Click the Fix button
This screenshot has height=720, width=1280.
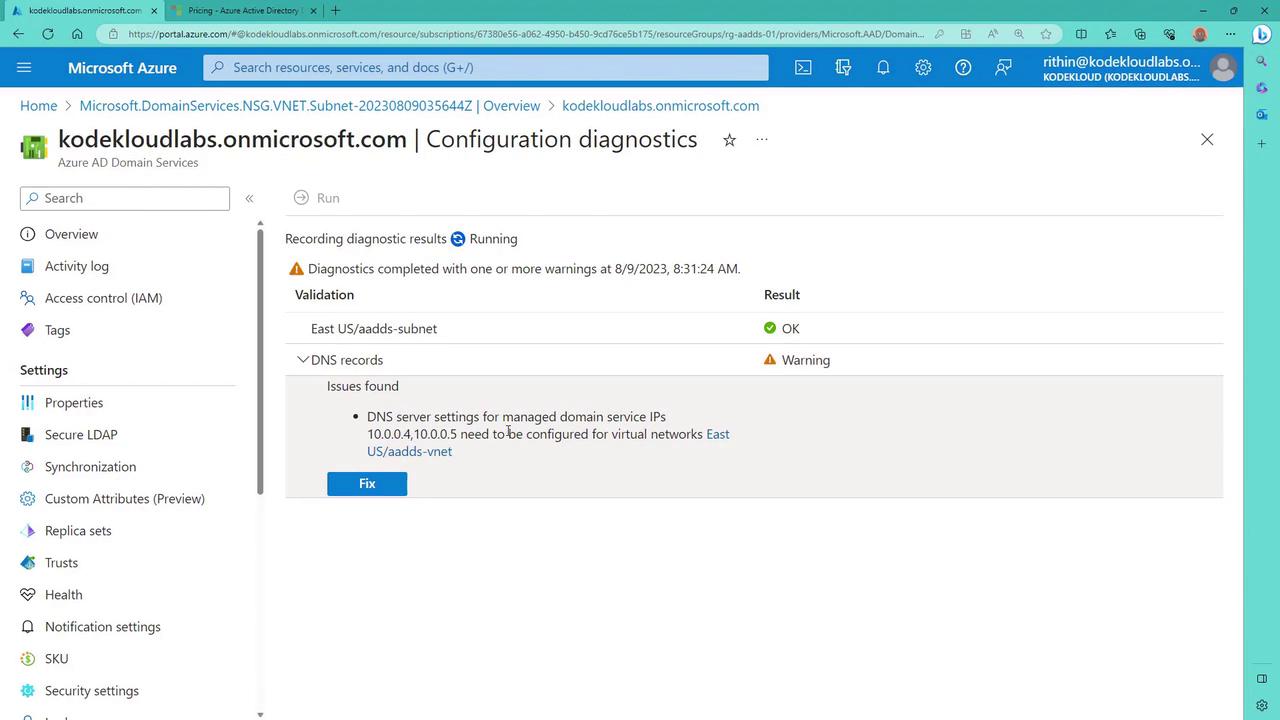pos(367,484)
